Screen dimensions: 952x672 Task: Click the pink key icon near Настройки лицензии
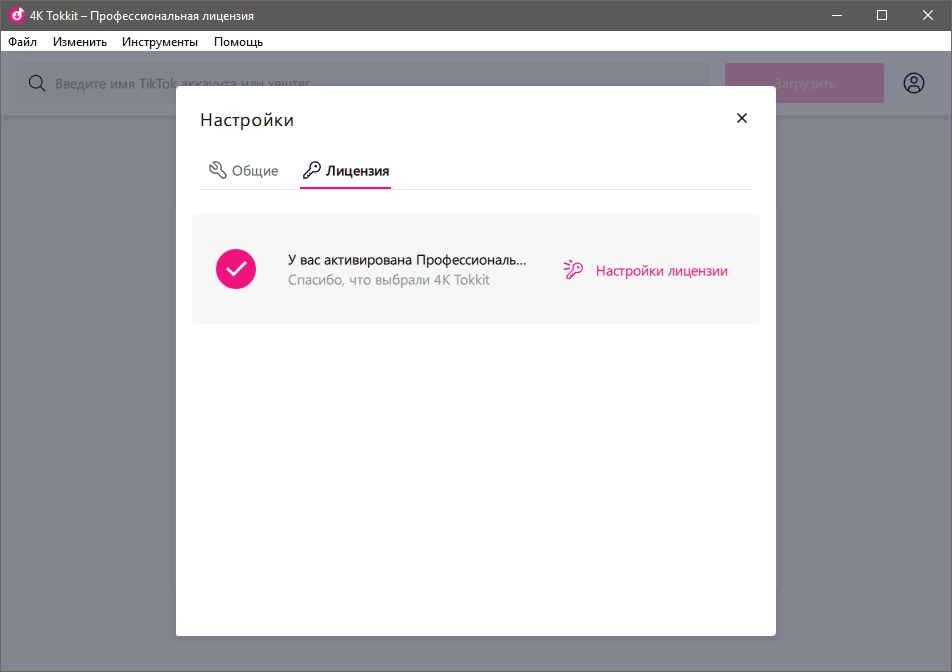click(x=573, y=270)
